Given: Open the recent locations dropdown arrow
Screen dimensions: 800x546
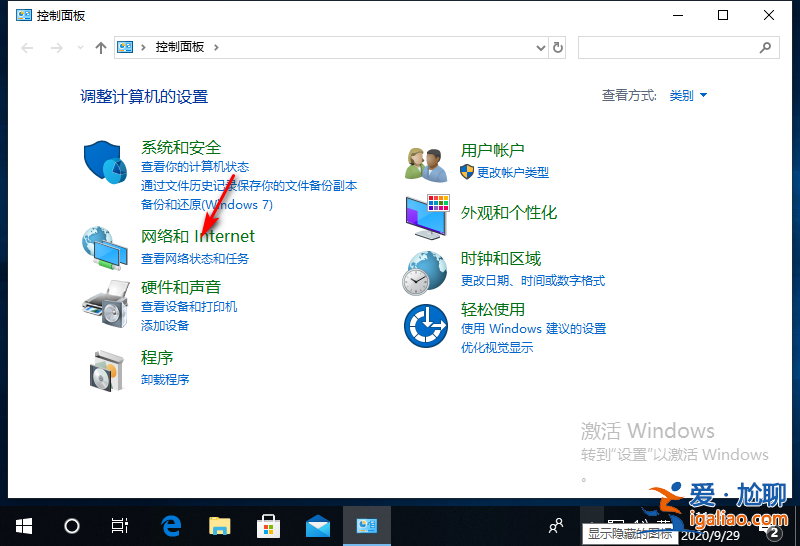Looking at the screenshot, I should 80,48.
